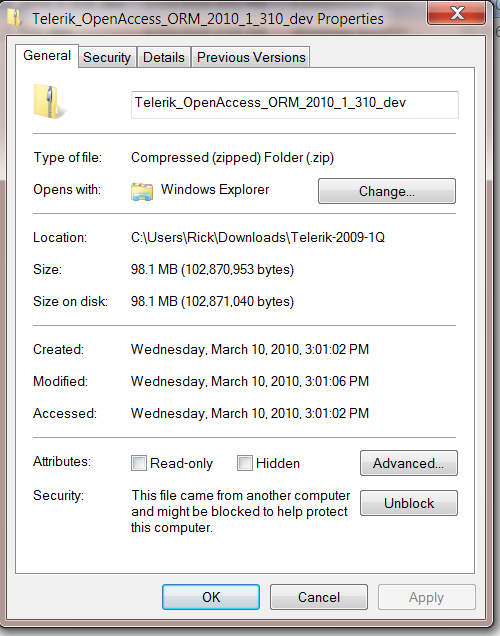Enable the Read-only attribute checkbox
Screen dimensions: 500x636
(x=139, y=463)
